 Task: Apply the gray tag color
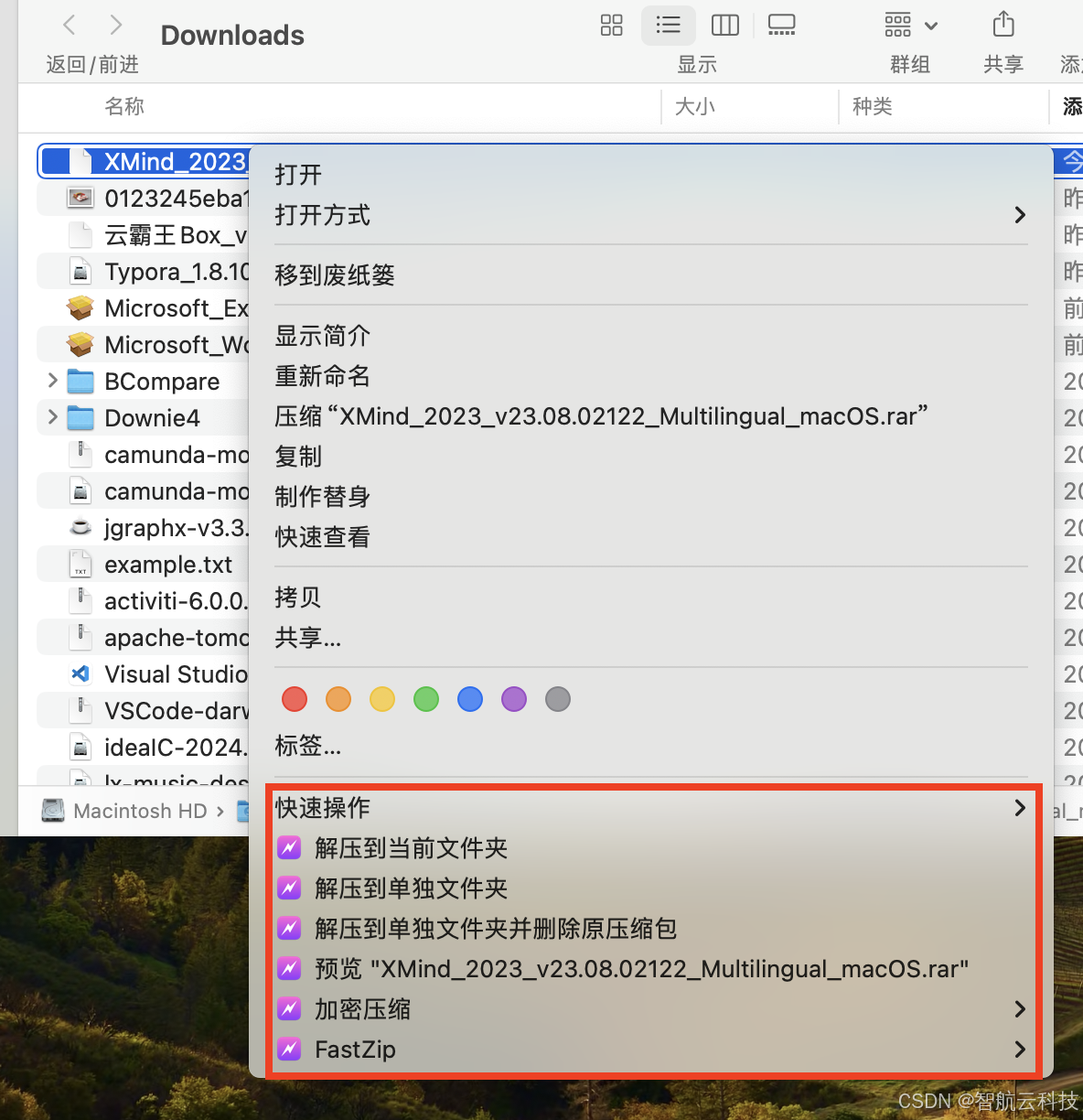point(558,699)
